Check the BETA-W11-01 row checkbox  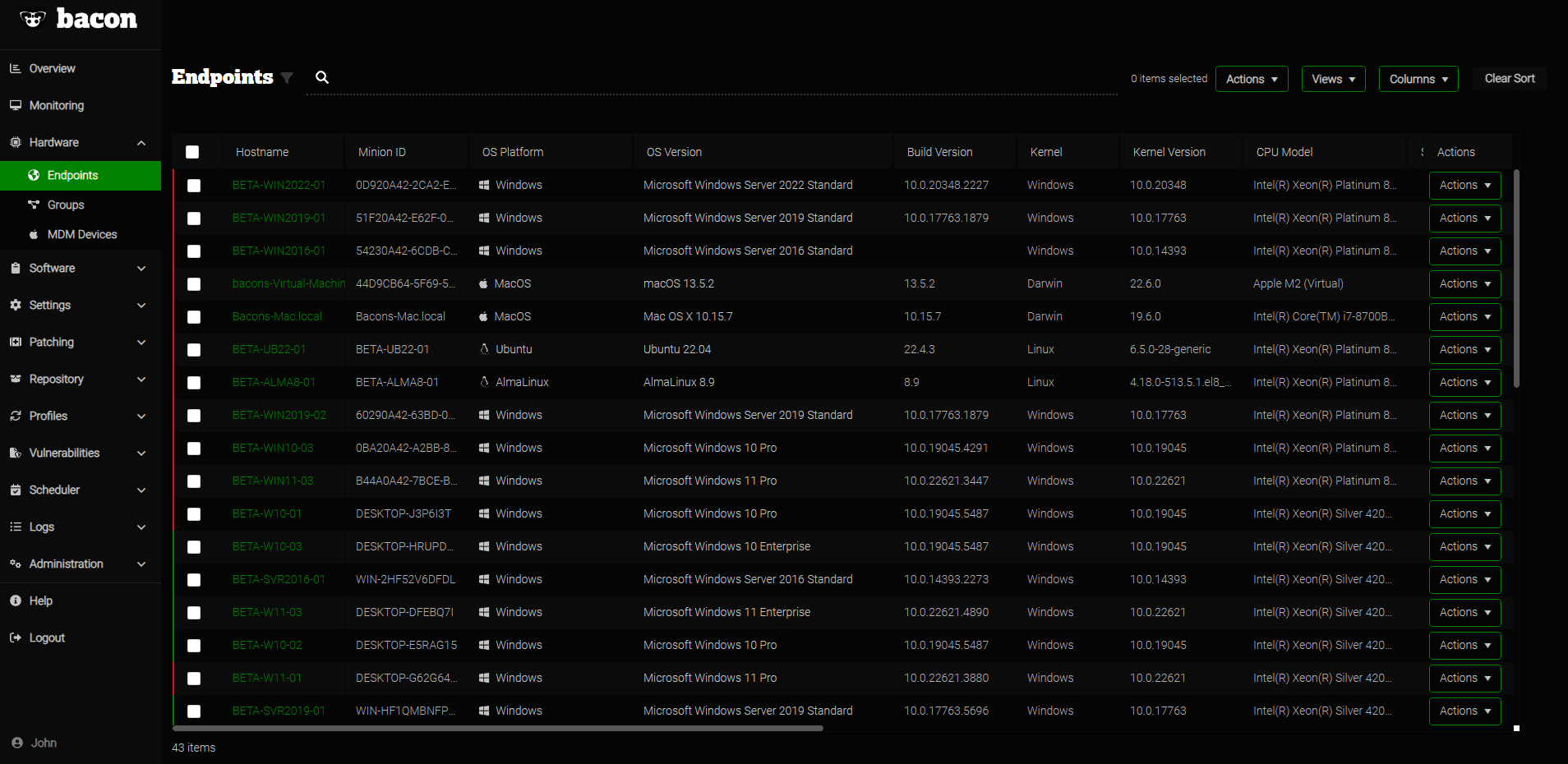(x=194, y=679)
